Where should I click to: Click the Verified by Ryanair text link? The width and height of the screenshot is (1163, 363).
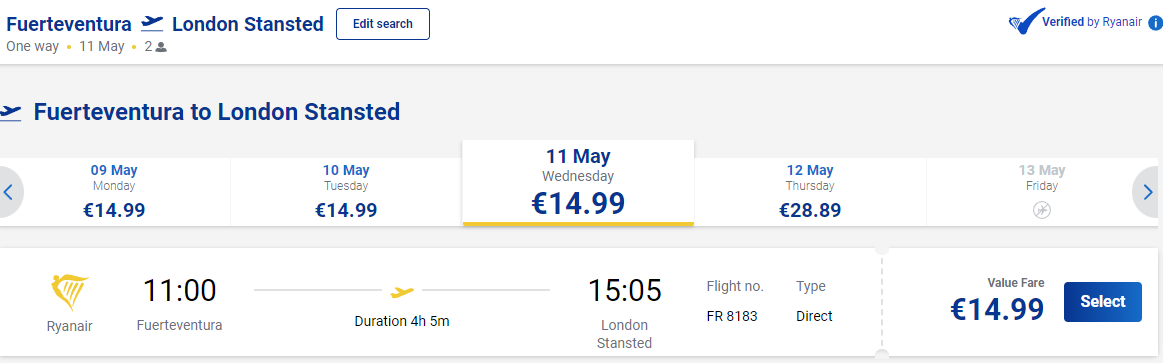click(1092, 22)
